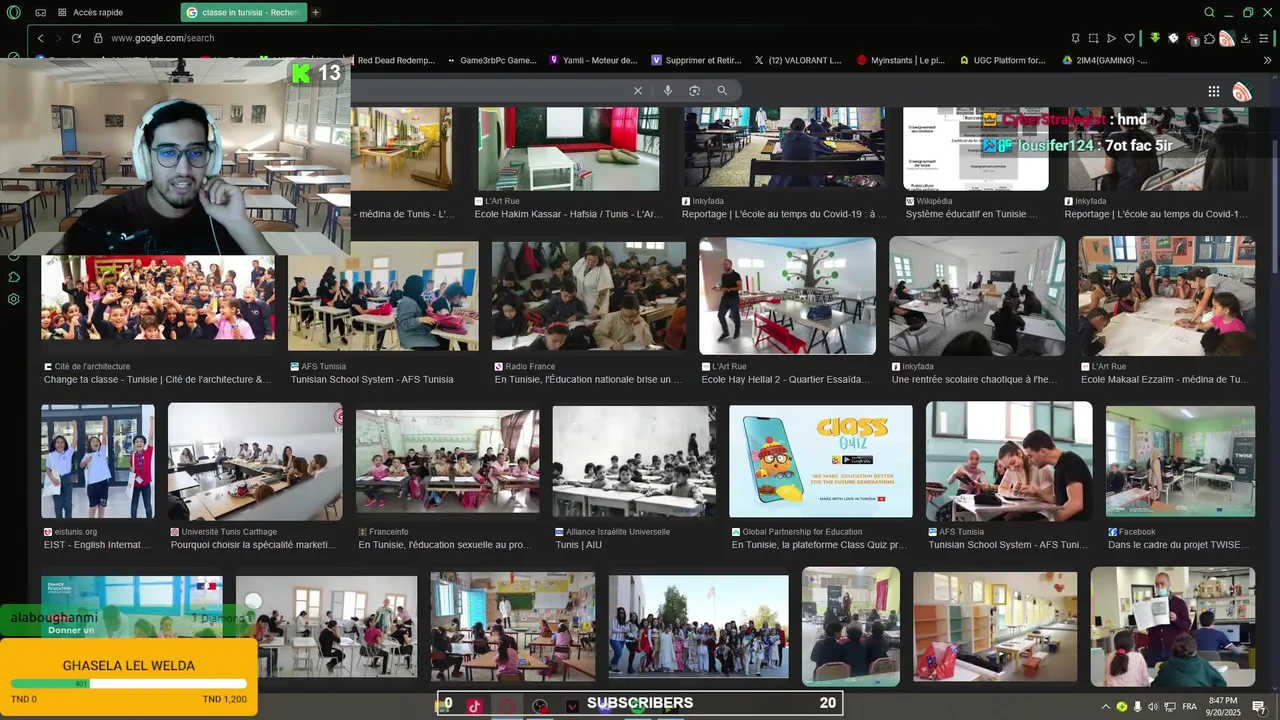Open the Opera Flow send icon
Screen dimensions: 1280x720
point(1111,38)
